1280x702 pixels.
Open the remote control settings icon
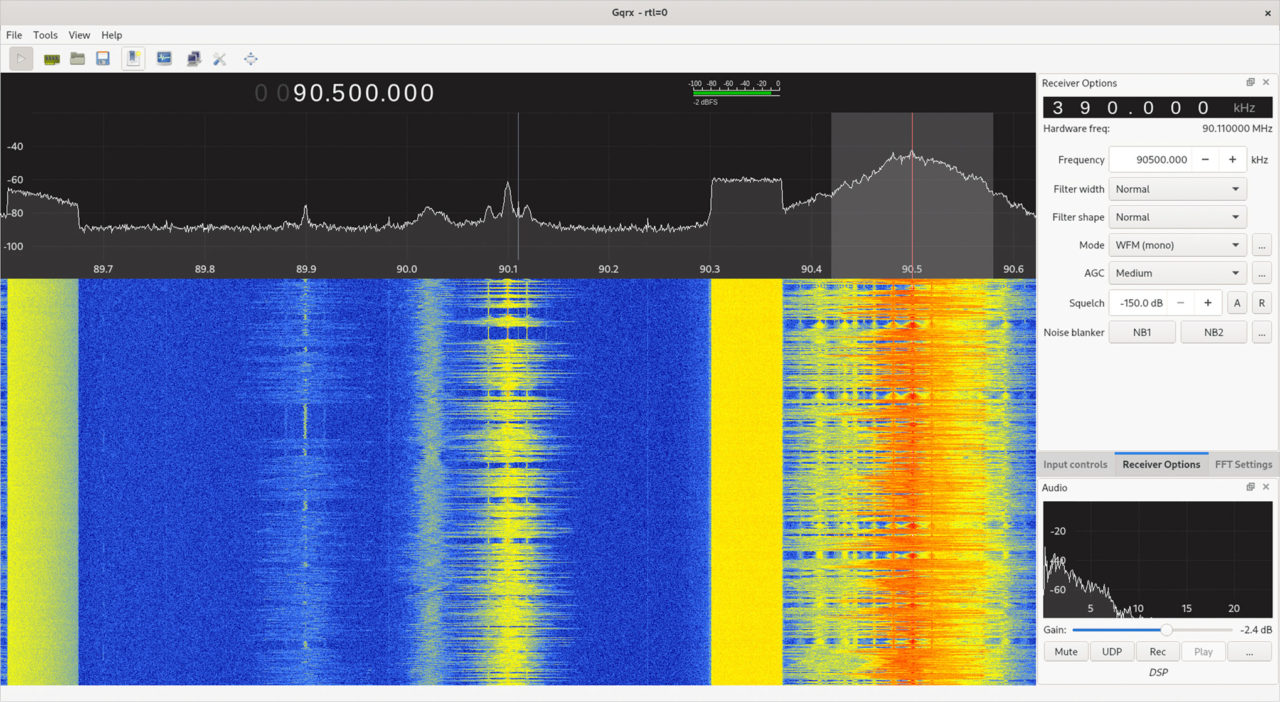point(192,57)
